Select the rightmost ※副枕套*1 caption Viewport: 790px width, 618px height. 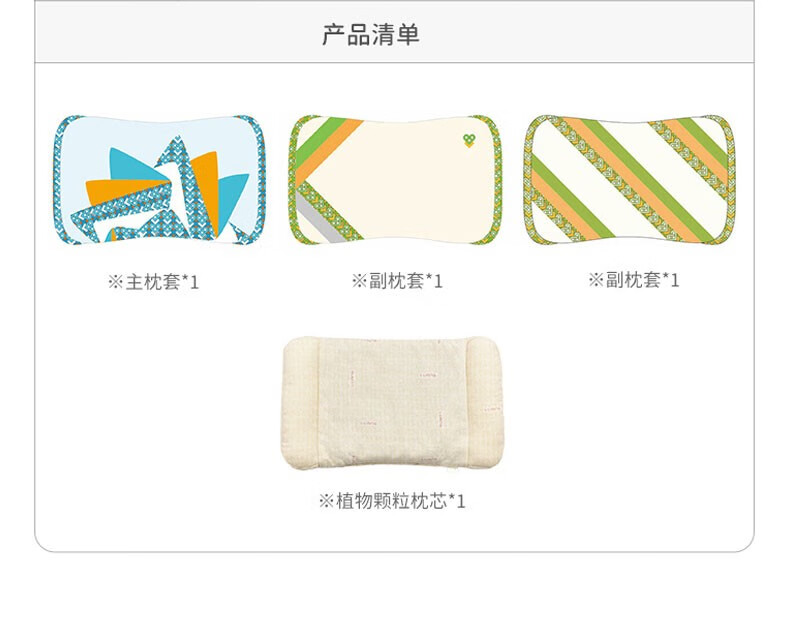pyautogui.click(x=634, y=280)
